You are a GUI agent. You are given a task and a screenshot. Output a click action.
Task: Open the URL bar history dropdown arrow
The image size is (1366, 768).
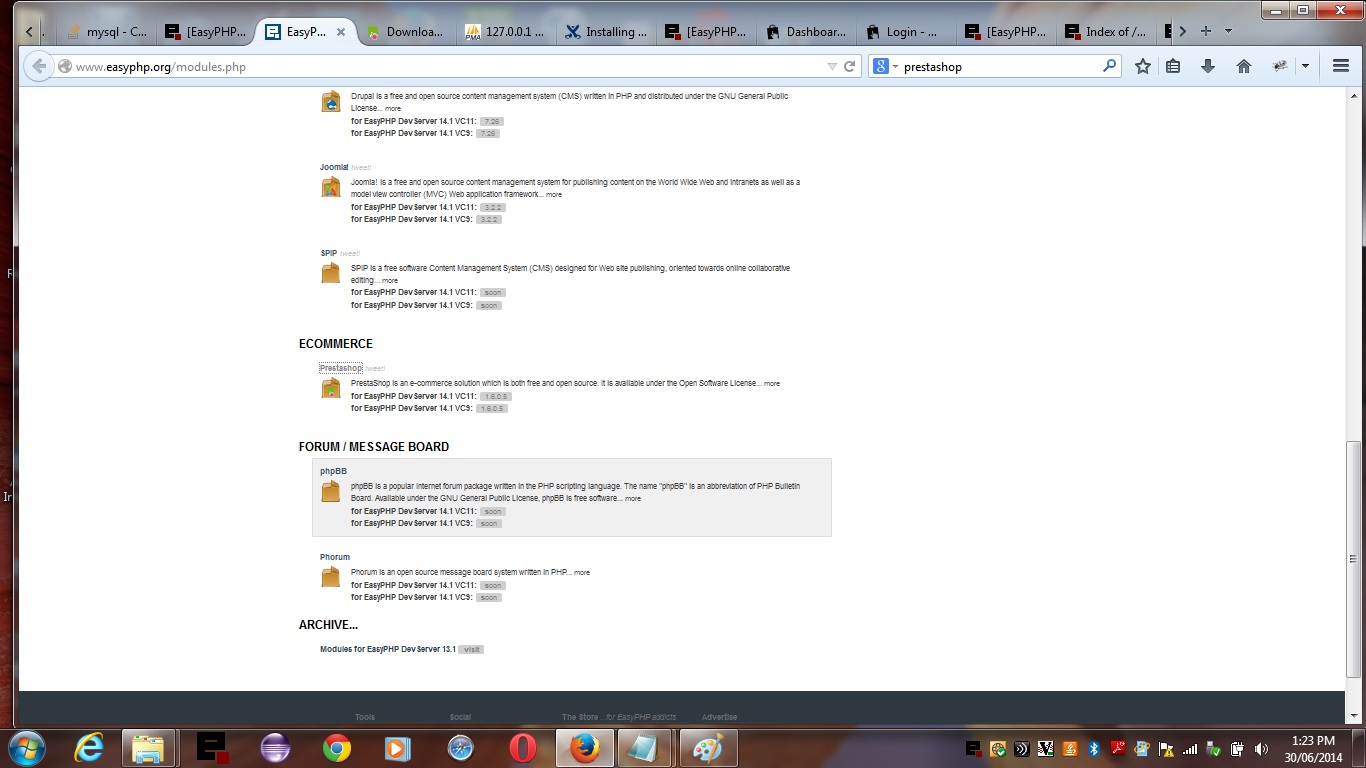[832, 67]
